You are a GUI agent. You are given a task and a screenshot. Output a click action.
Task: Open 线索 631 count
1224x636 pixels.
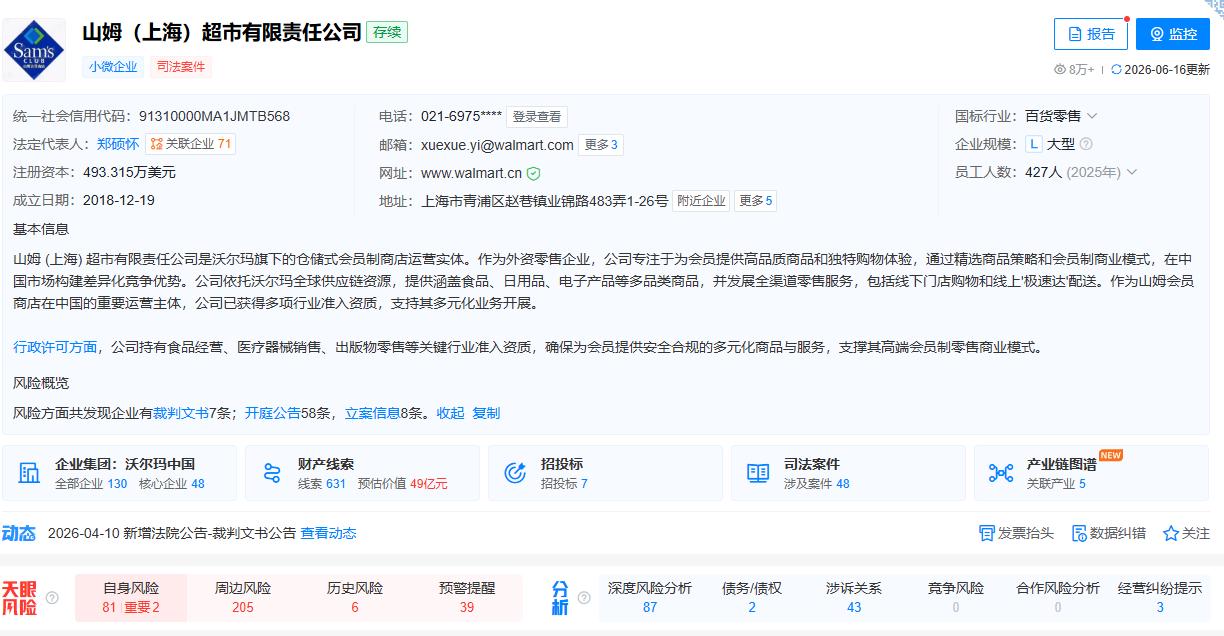tap(322, 484)
